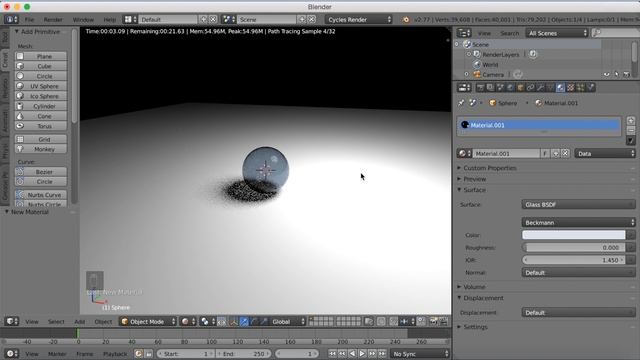640x360 pixels.
Task: Add an Ico Sphere mesh
Action: 41,96
